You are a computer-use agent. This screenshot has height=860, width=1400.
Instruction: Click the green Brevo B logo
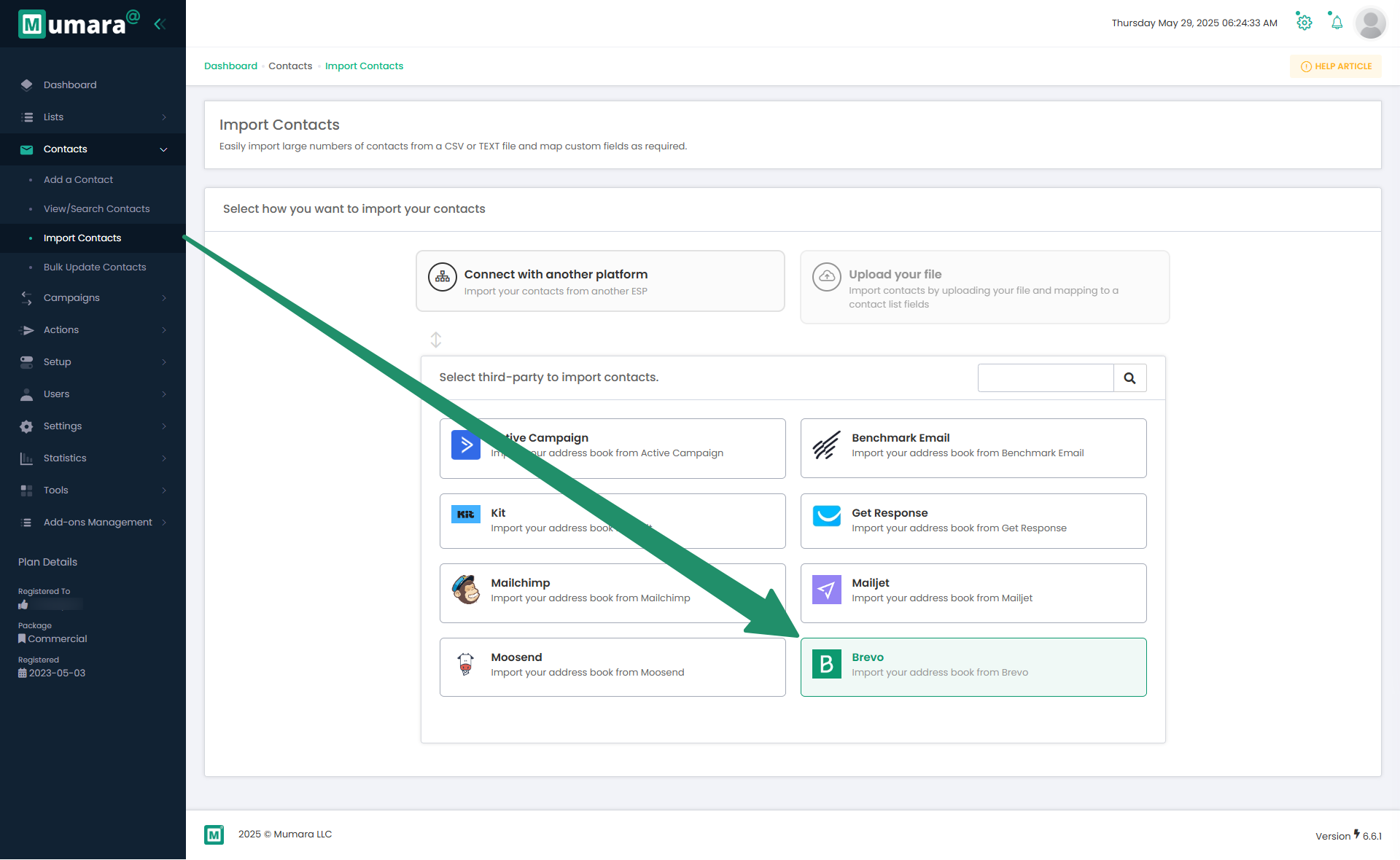pyautogui.click(x=827, y=664)
